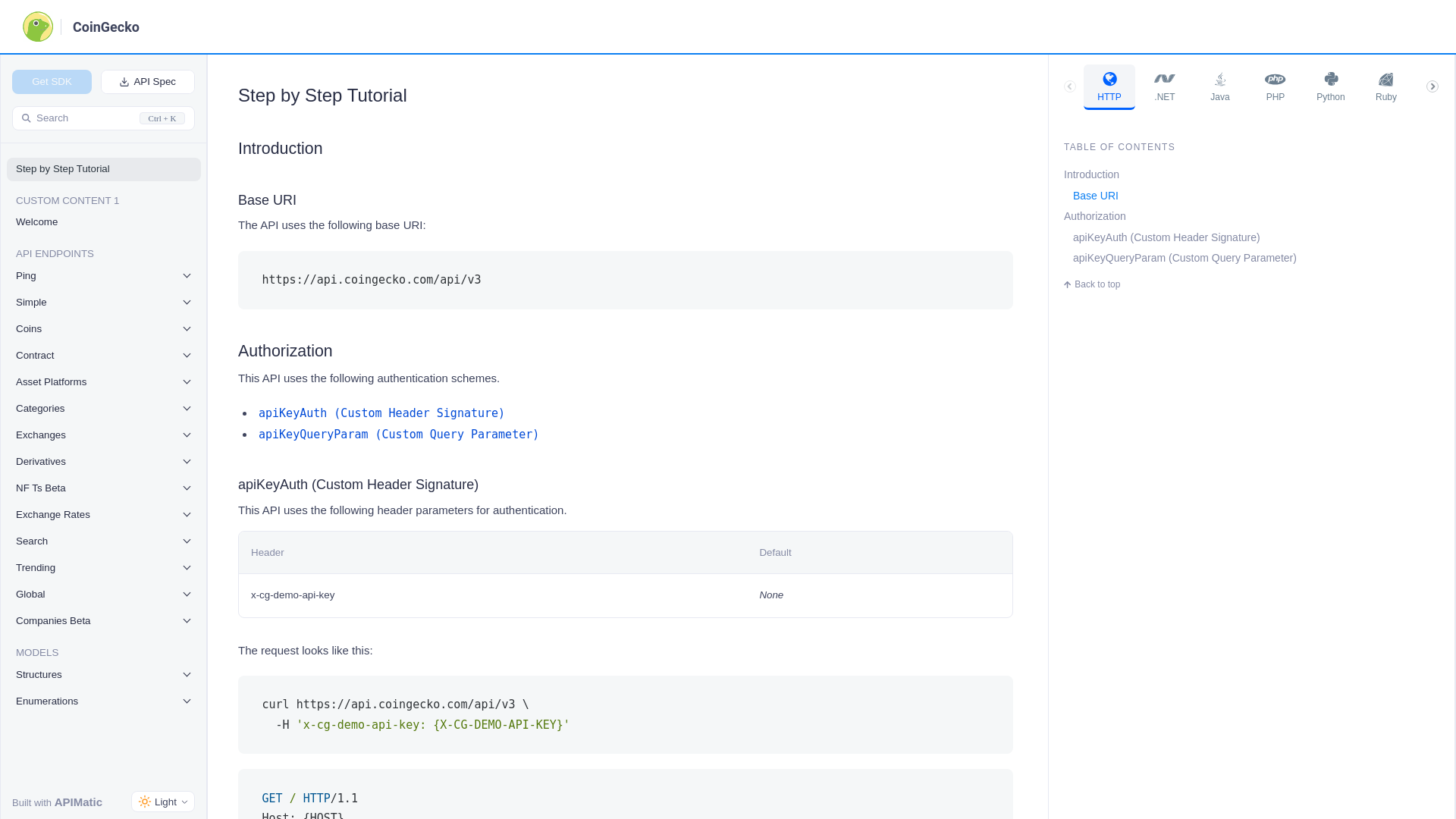1456x819 pixels.
Task: Open the apiKeyQueryParam (Custom Query Parameter) link in body
Action: click(x=399, y=435)
